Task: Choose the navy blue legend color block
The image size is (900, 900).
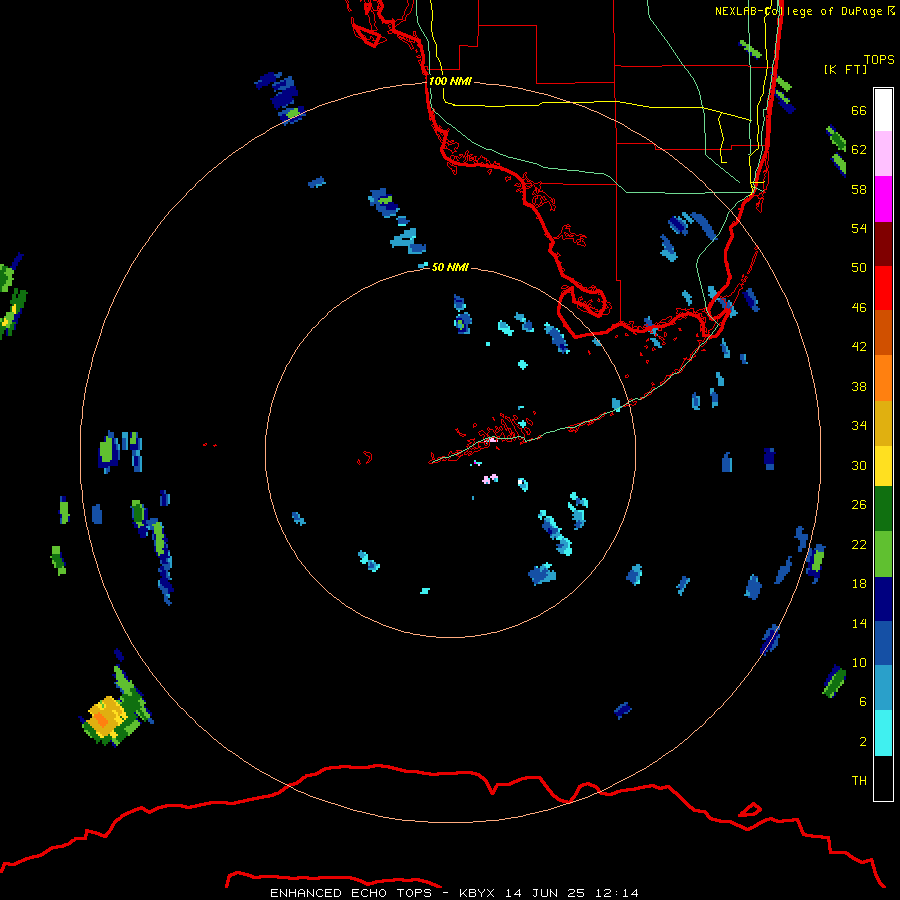Action: (883, 599)
